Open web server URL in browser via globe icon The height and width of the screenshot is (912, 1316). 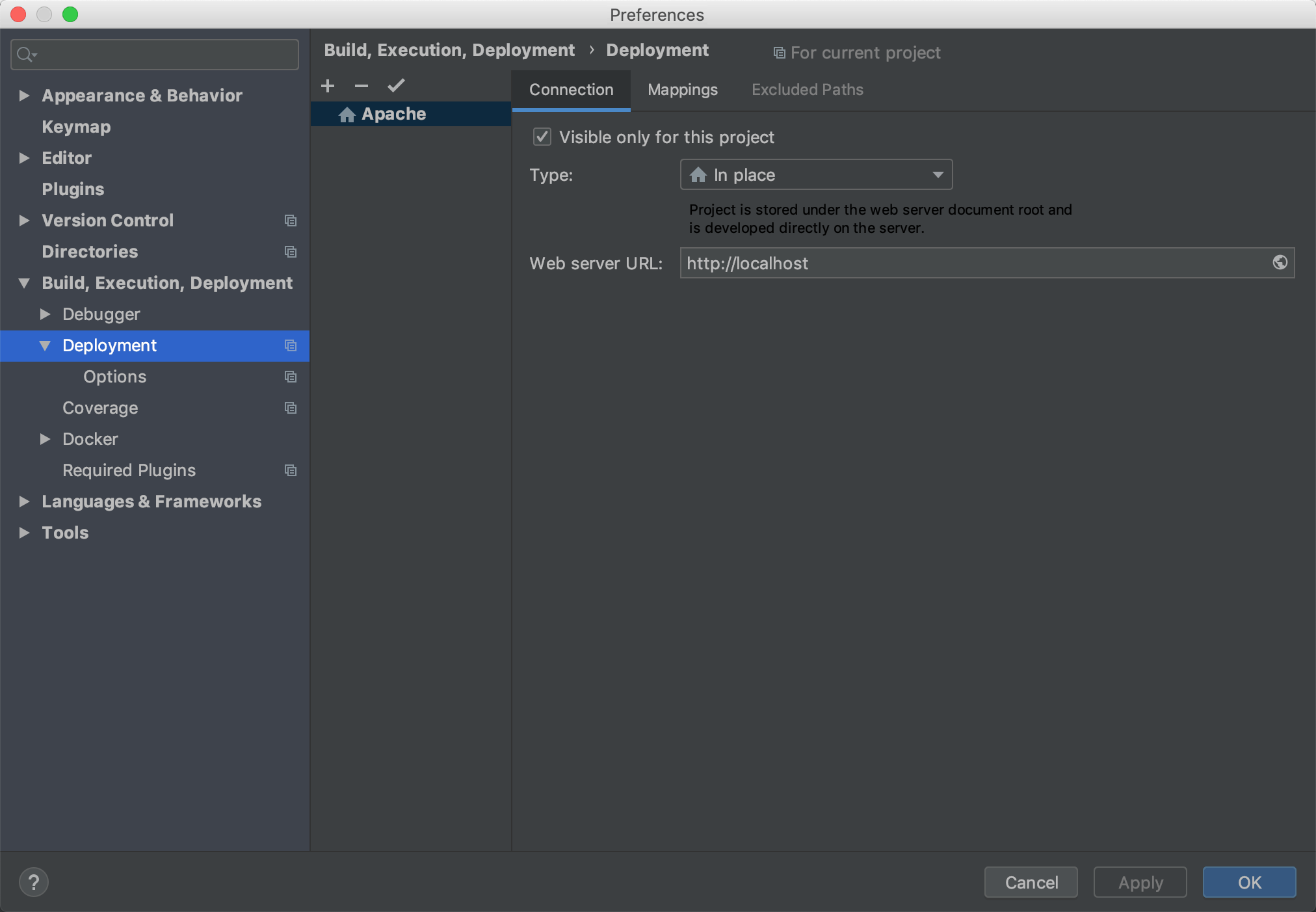[x=1280, y=262]
